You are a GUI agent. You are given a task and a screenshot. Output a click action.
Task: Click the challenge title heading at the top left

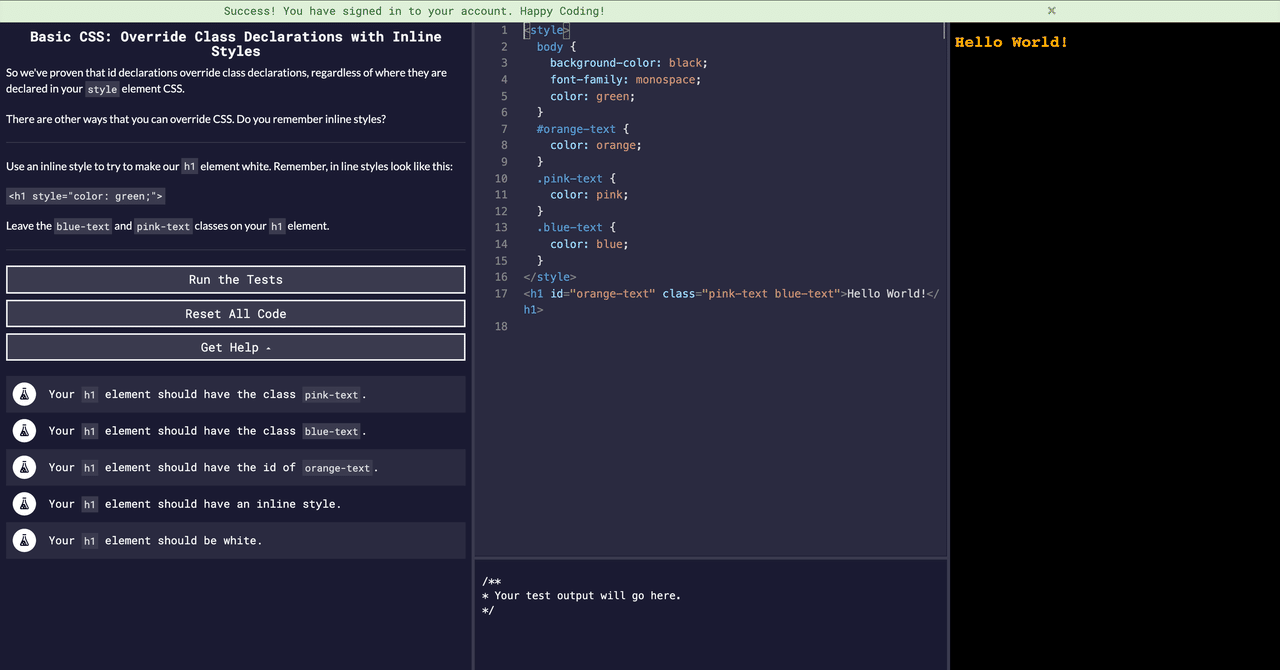[235, 44]
